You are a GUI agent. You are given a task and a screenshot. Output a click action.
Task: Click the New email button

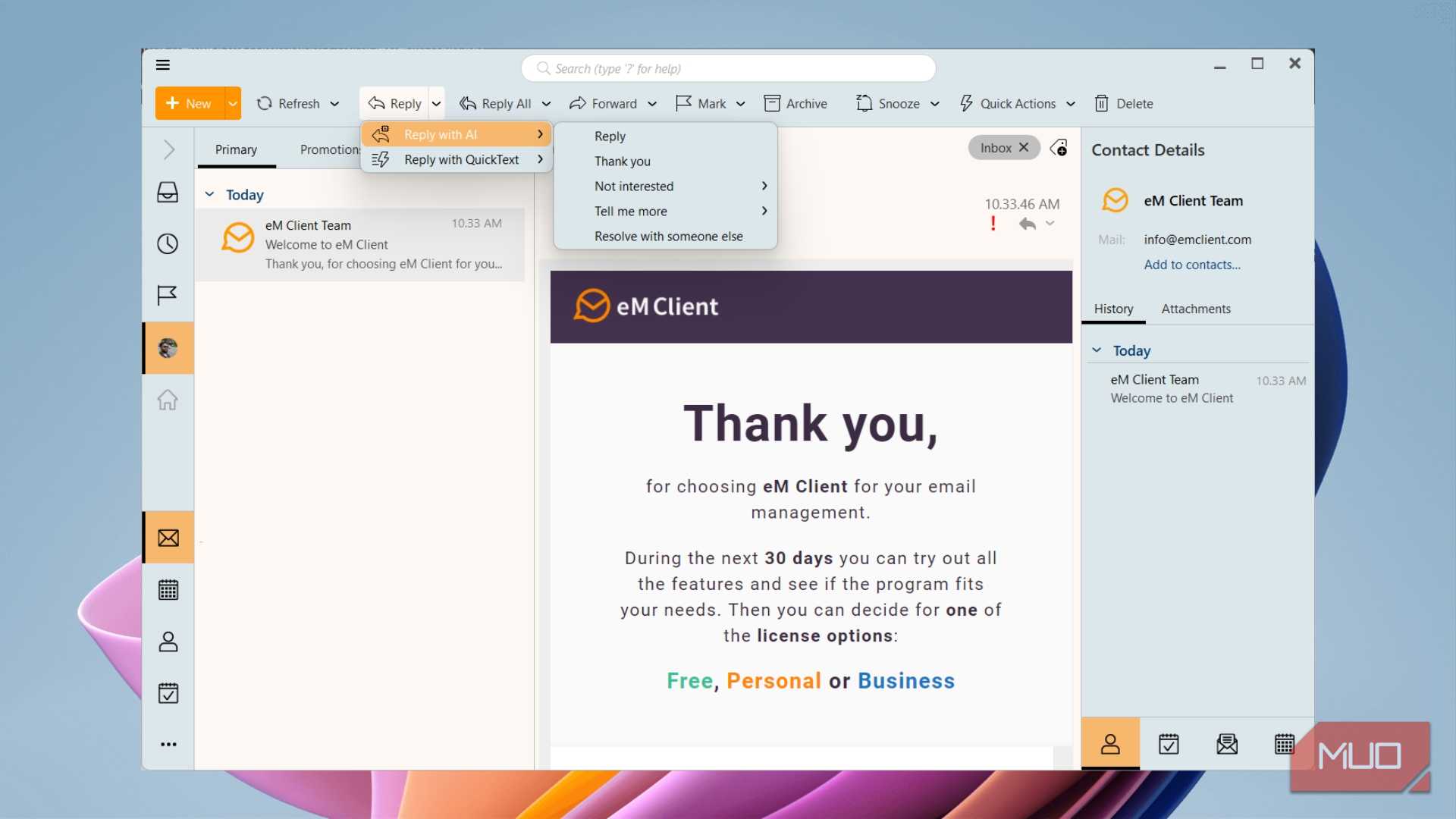190,104
